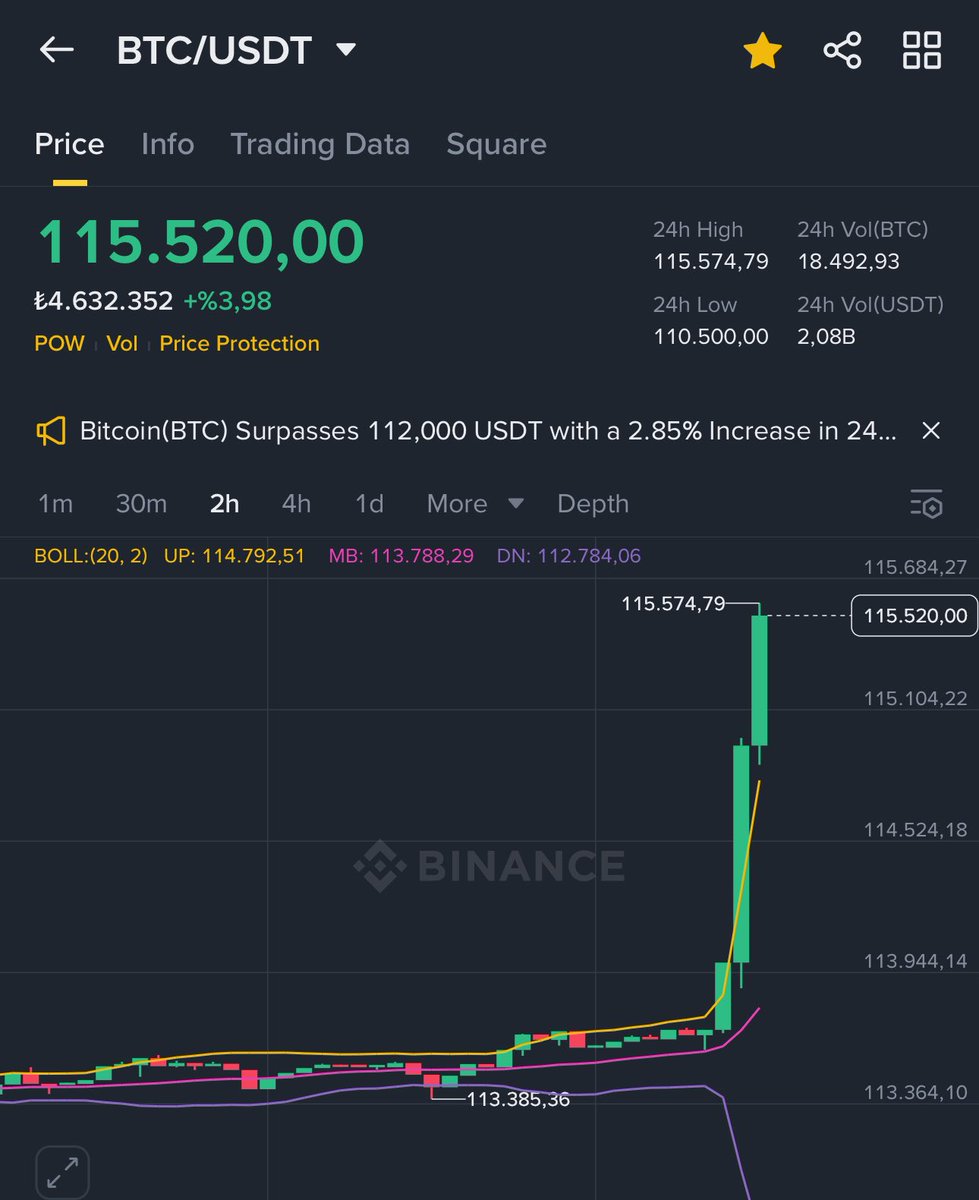The height and width of the screenshot is (1200, 979).
Task: Tap the Vol tag link
Action: point(122,343)
